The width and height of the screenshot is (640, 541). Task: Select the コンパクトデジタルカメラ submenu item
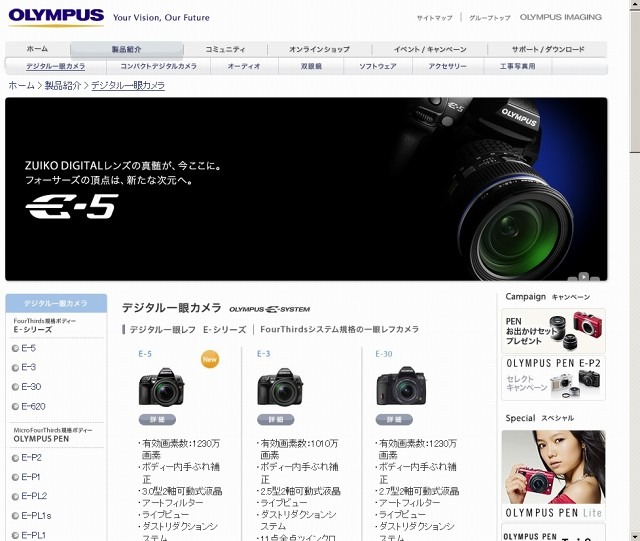click(x=158, y=66)
